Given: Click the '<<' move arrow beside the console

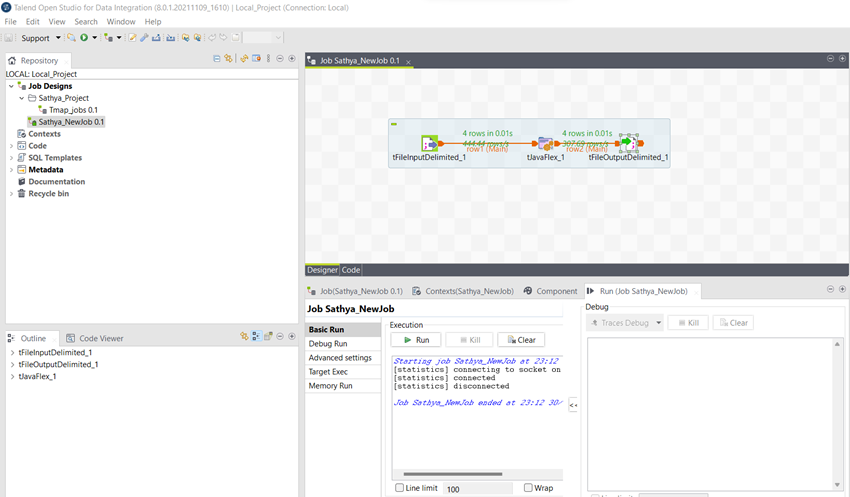Looking at the screenshot, I should [x=573, y=405].
